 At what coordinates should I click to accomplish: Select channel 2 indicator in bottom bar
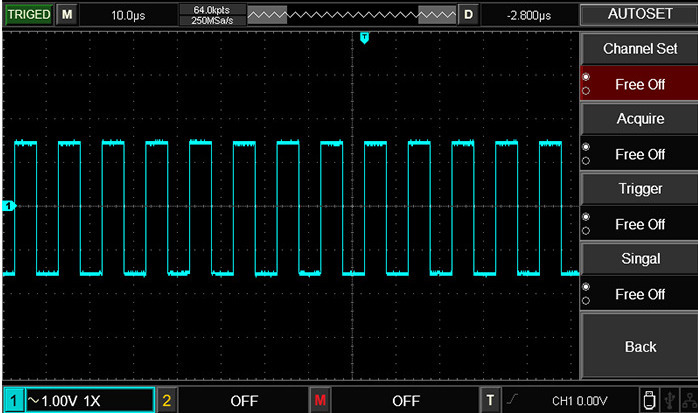point(166,401)
